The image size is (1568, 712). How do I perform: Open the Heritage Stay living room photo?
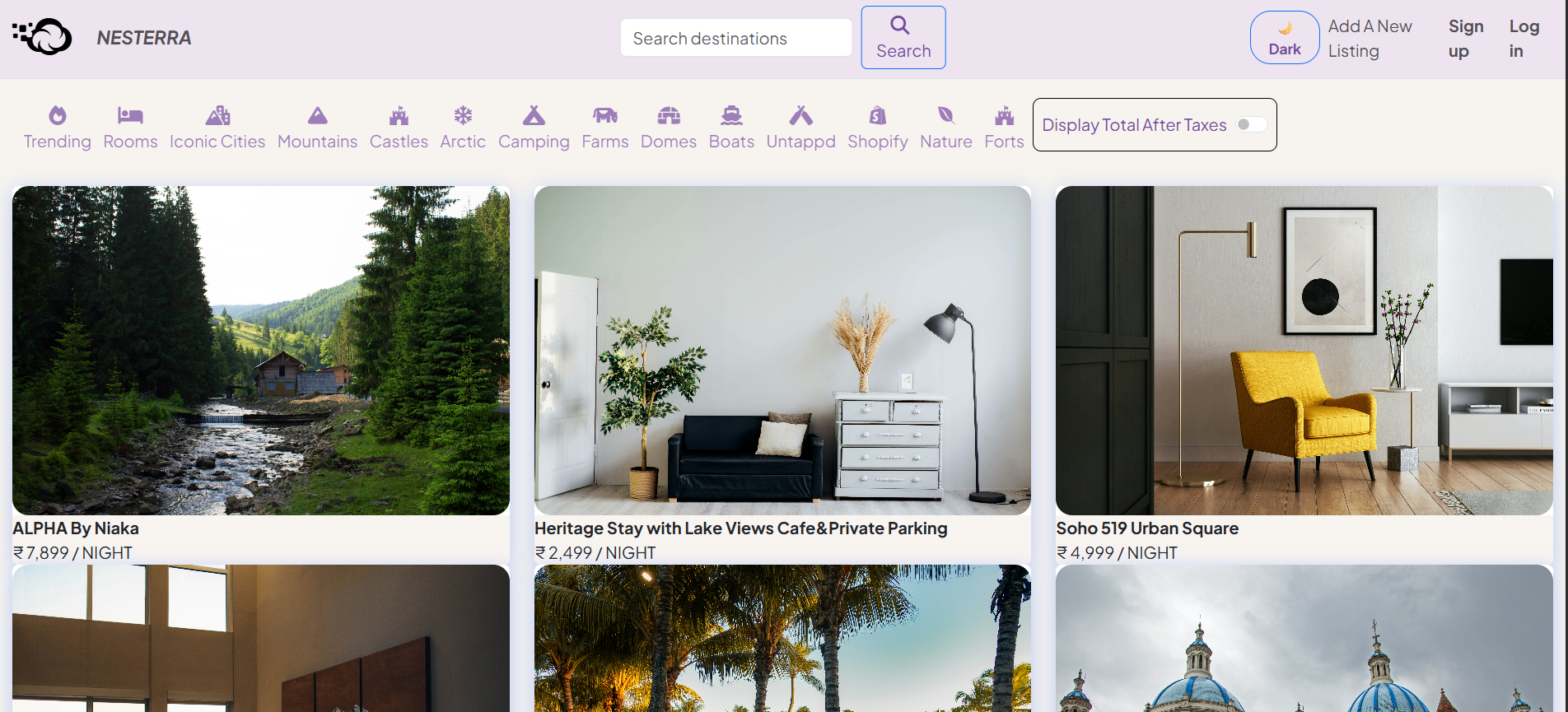[782, 351]
